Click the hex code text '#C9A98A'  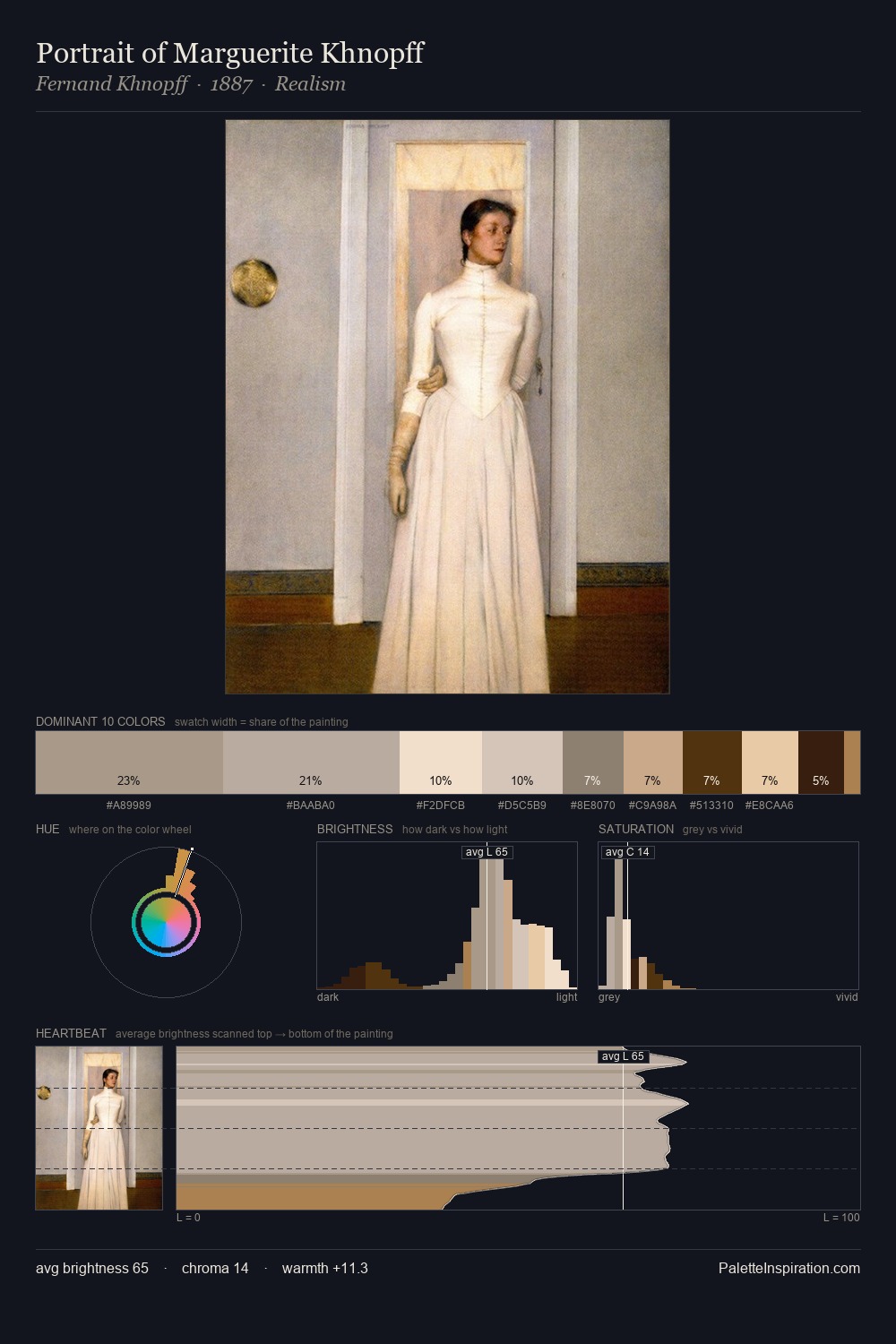coord(653,806)
